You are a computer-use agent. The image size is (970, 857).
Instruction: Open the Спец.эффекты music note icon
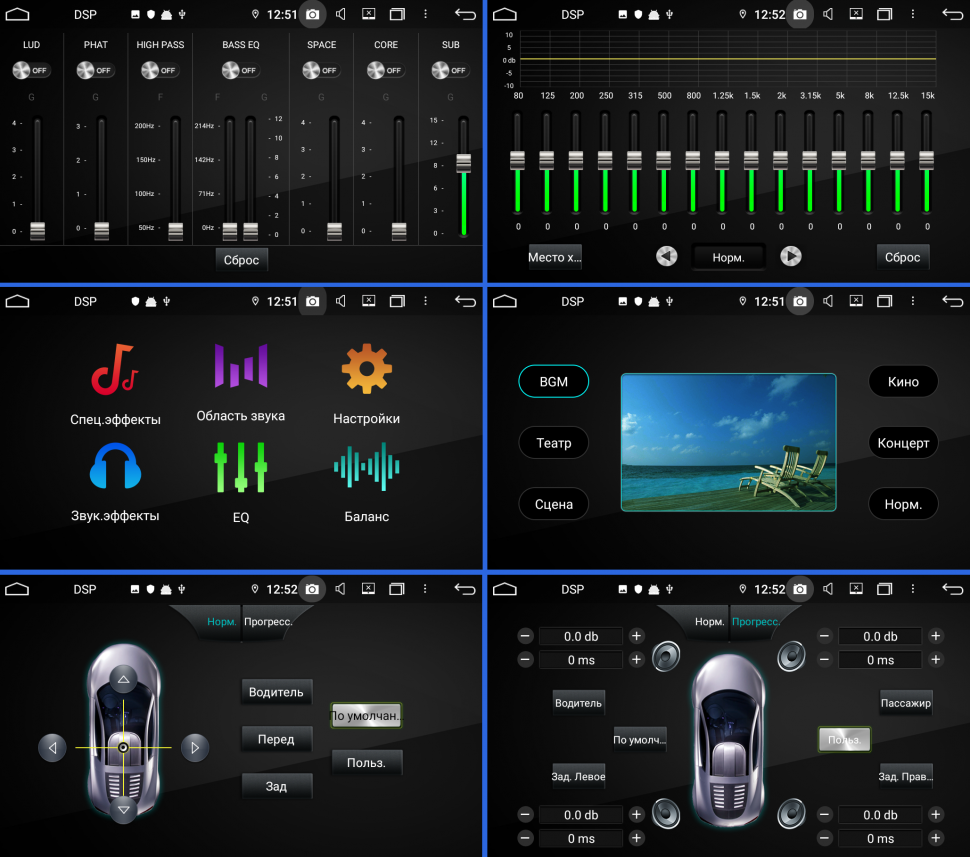(x=115, y=369)
